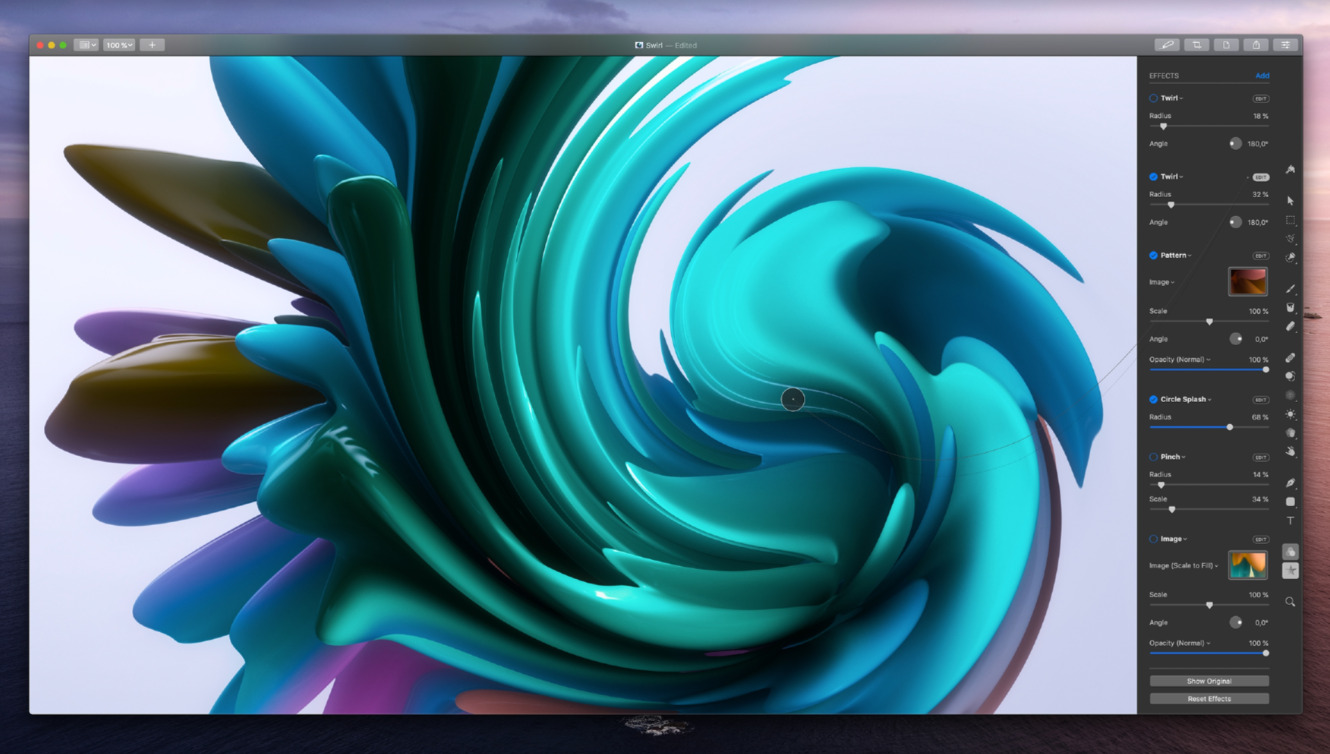Select the Pen tool
This screenshot has height=754, width=1330.
[x=1290, y=483]
